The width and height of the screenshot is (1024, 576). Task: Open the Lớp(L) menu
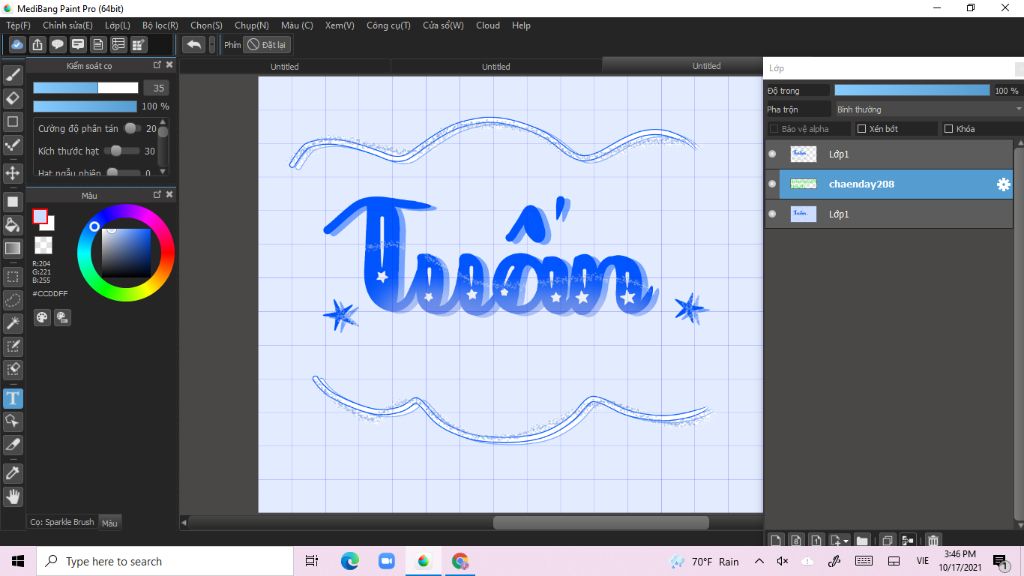[118, 25]
